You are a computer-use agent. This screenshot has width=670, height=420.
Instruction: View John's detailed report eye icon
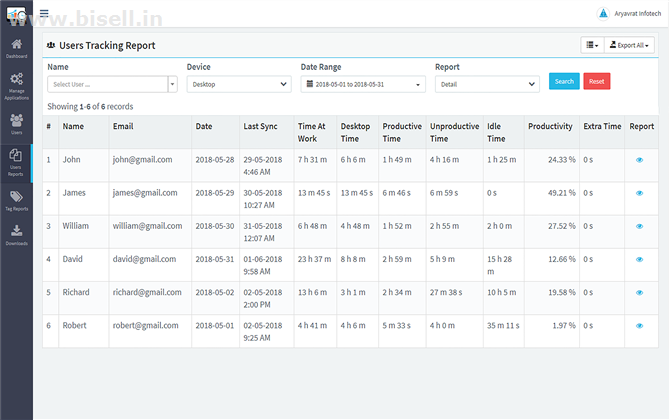click(x=639, y=160)
